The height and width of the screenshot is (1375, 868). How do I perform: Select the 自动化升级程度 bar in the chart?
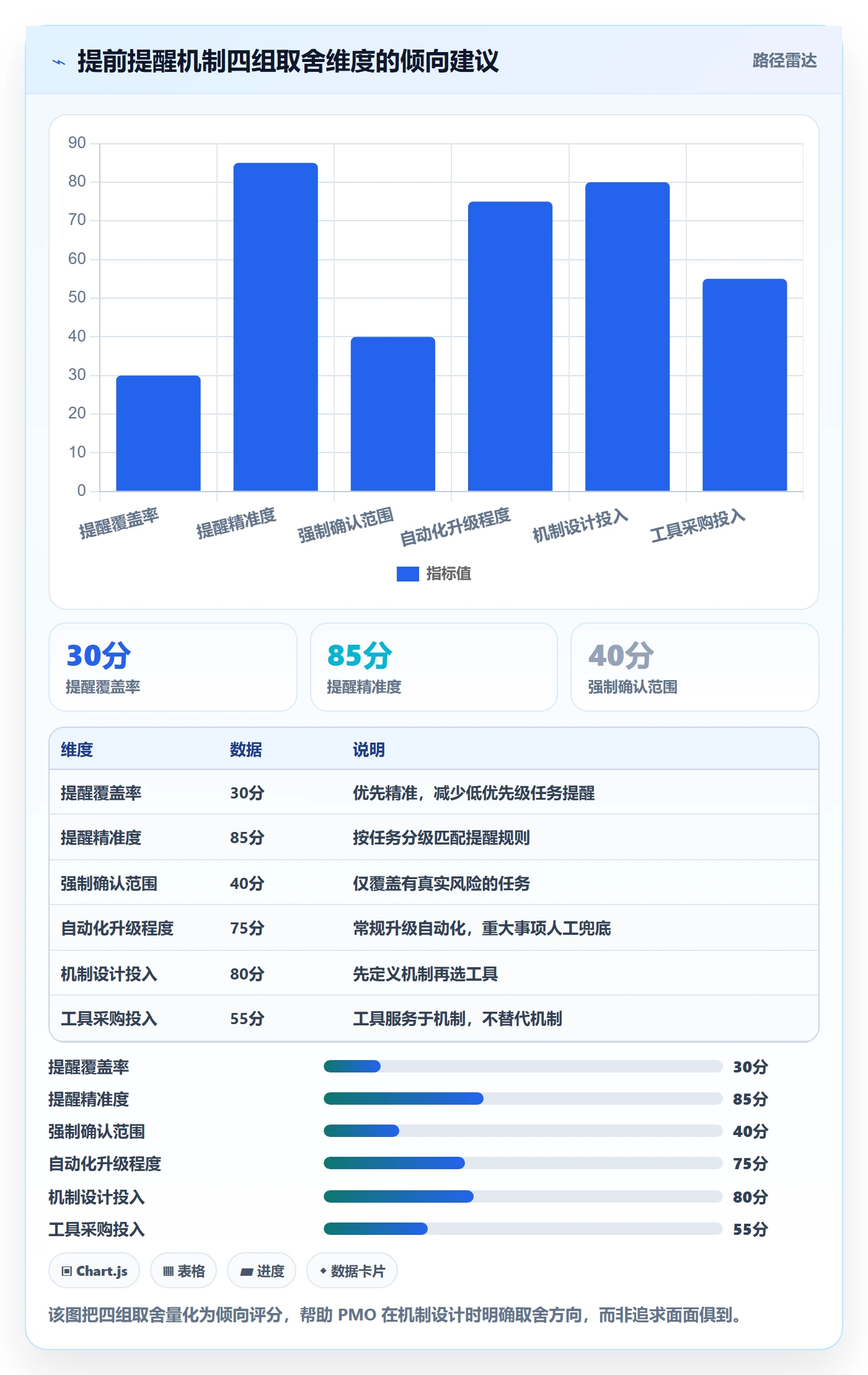pos(510,346)
